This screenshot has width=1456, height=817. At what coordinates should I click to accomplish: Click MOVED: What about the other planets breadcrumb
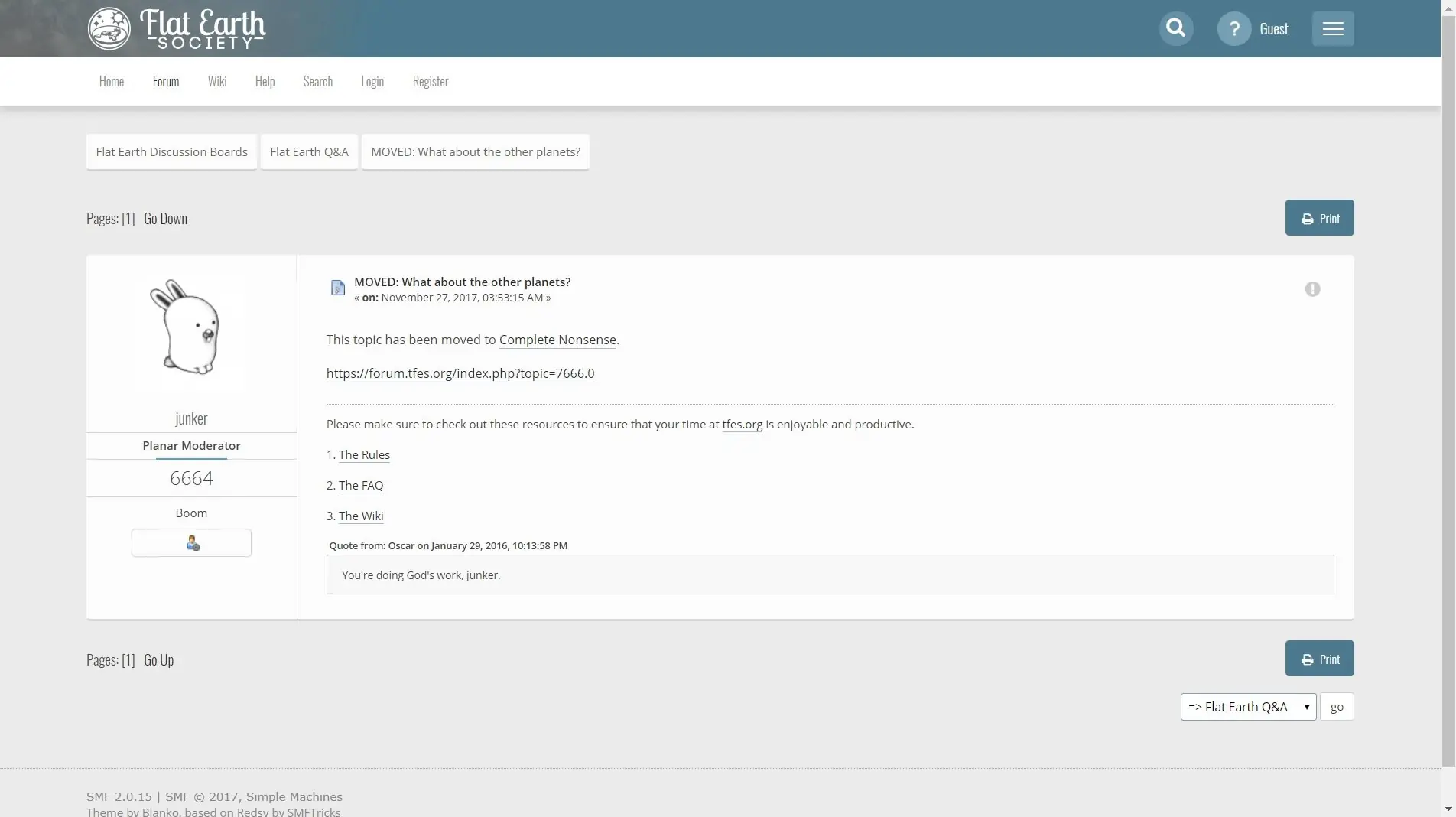pyautogui.click(x=476, y=151)
